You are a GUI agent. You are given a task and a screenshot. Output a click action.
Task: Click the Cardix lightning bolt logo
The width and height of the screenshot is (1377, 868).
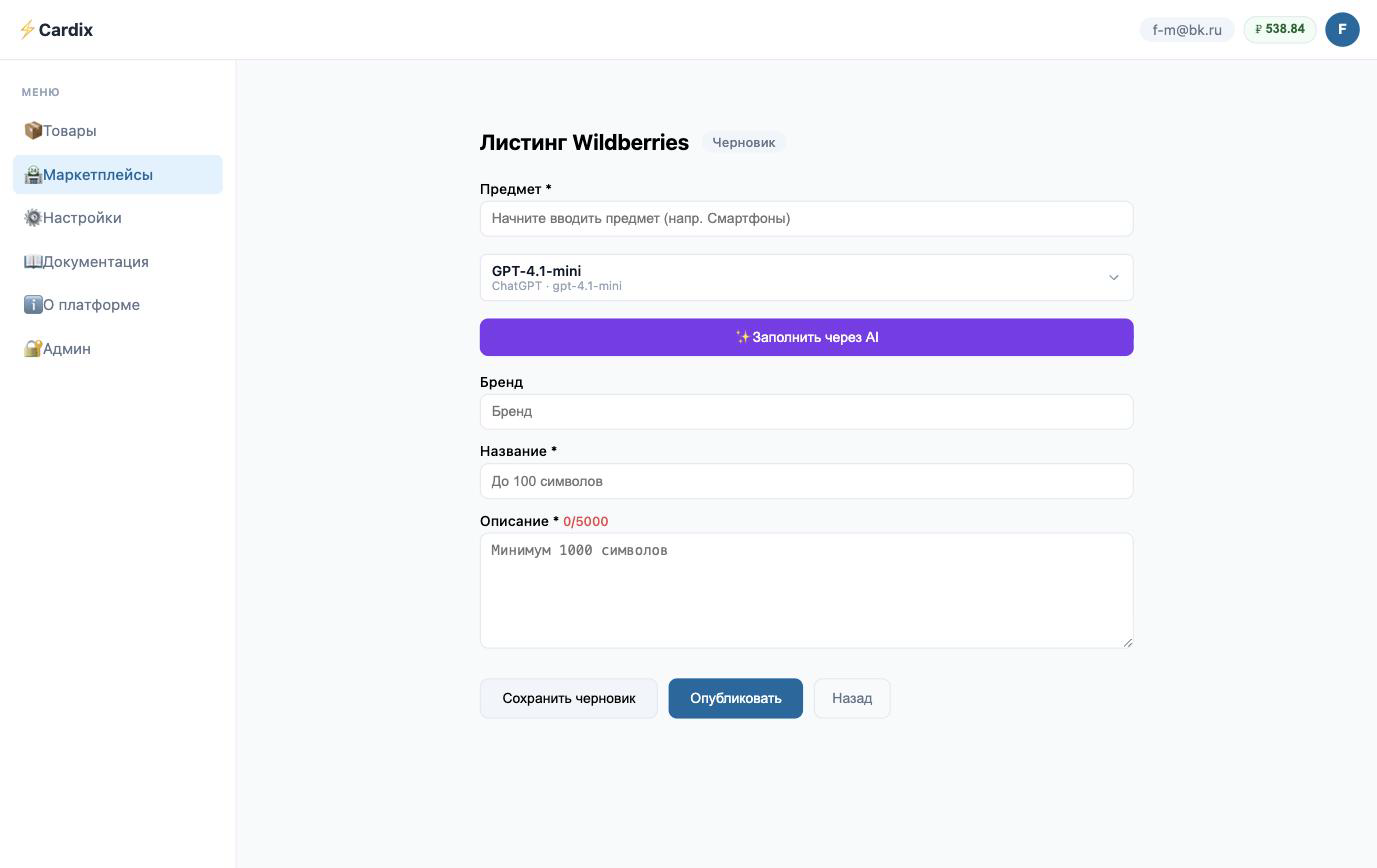click(27, 30)
